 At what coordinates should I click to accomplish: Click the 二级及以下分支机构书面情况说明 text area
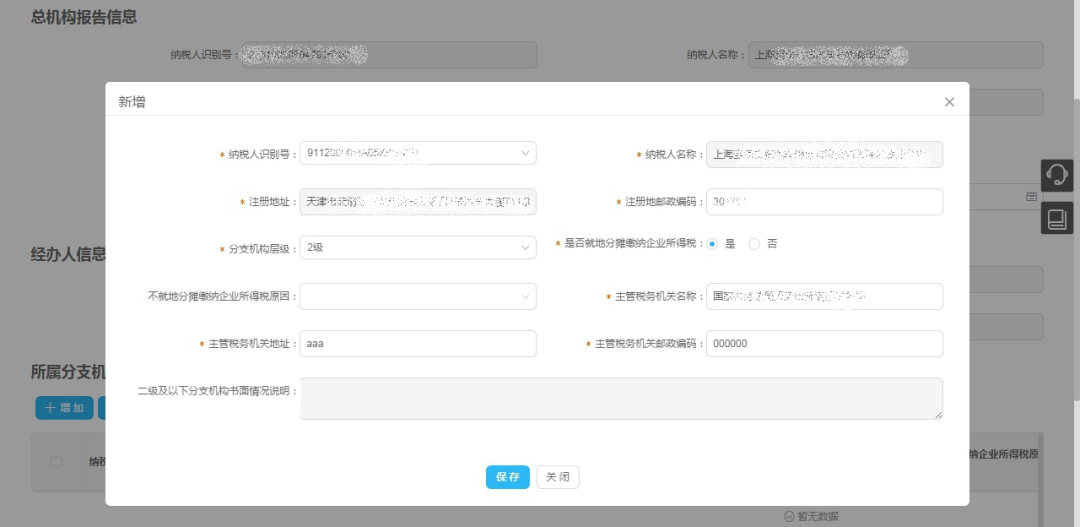click(620, 398)
